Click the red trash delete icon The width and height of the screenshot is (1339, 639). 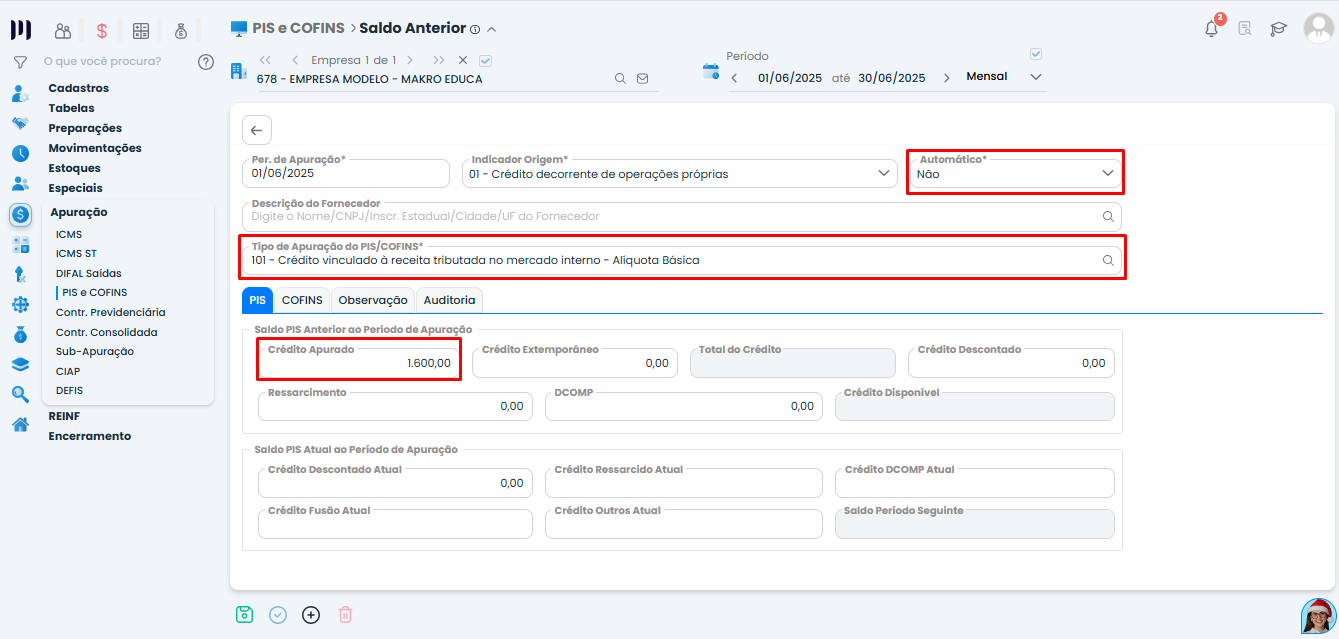(345, 615)
